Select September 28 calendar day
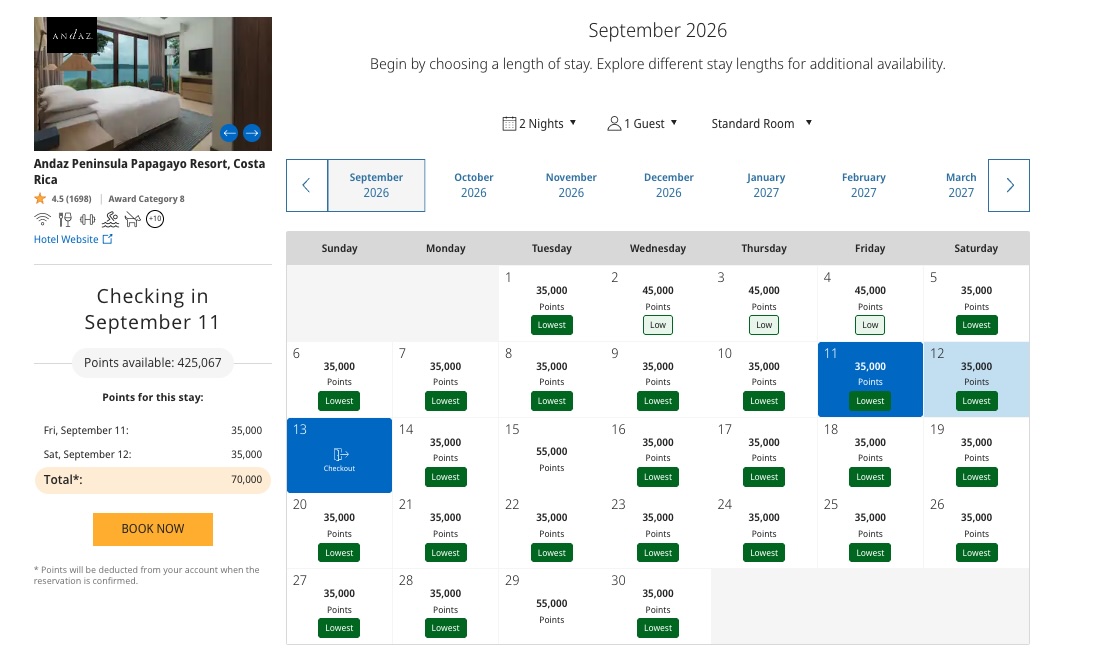 [x=446, y=607]
